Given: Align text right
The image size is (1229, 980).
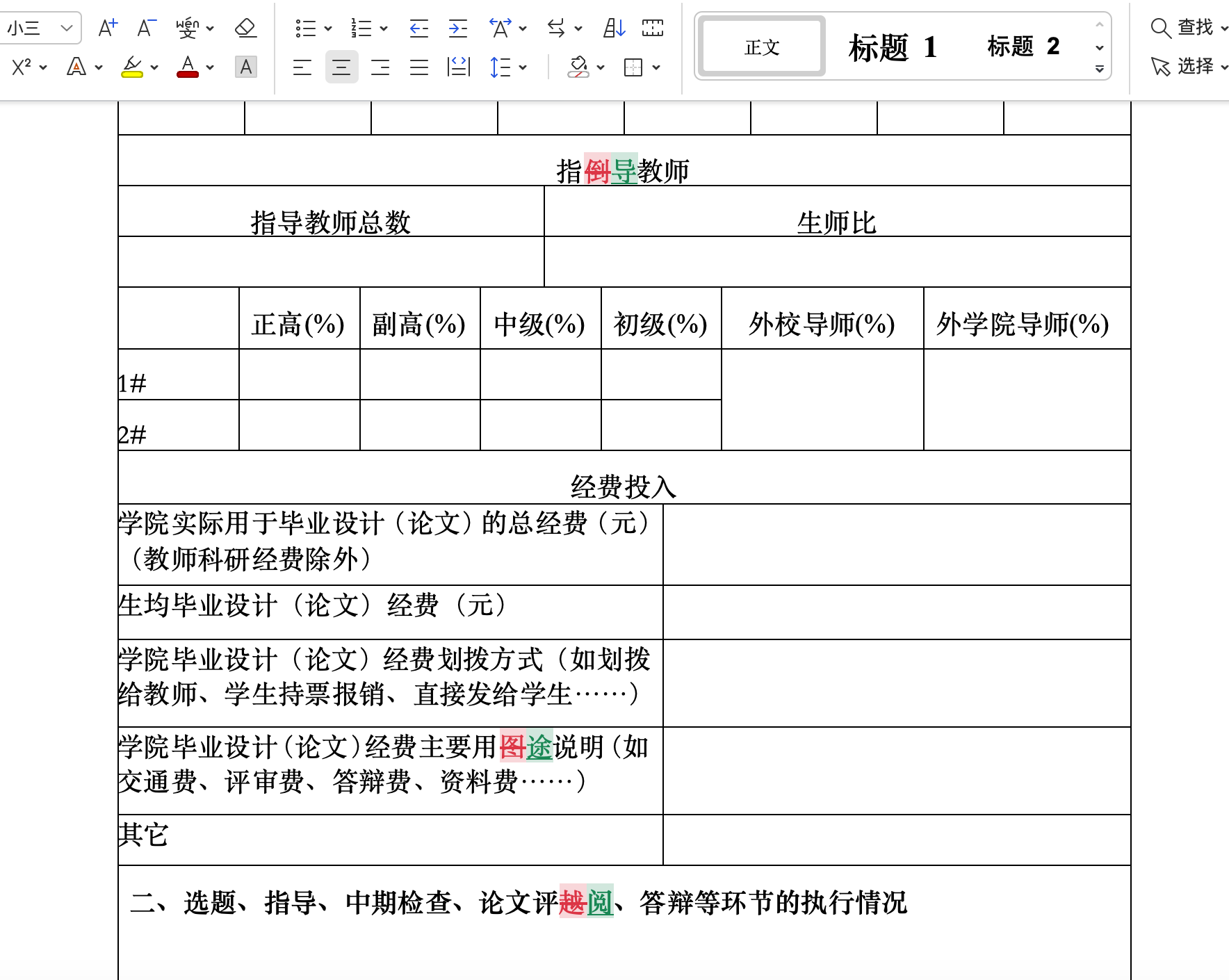Looking at the screenshot, I should tap(380, 67).
